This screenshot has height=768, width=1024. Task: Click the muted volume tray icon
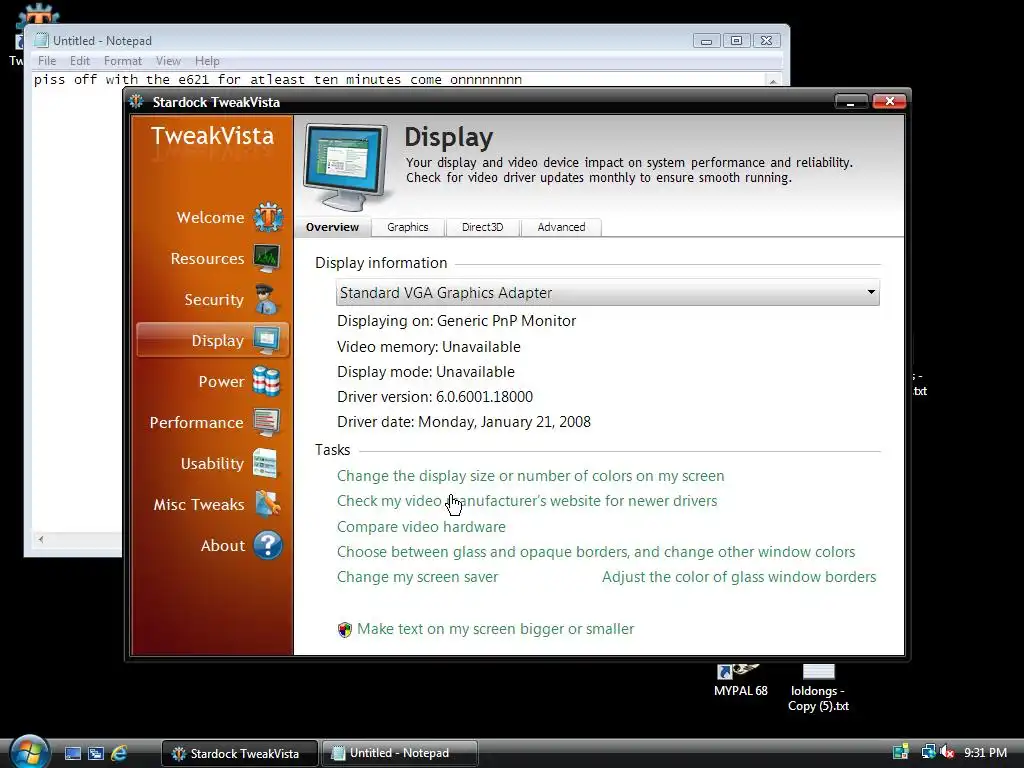pos(947,752)
